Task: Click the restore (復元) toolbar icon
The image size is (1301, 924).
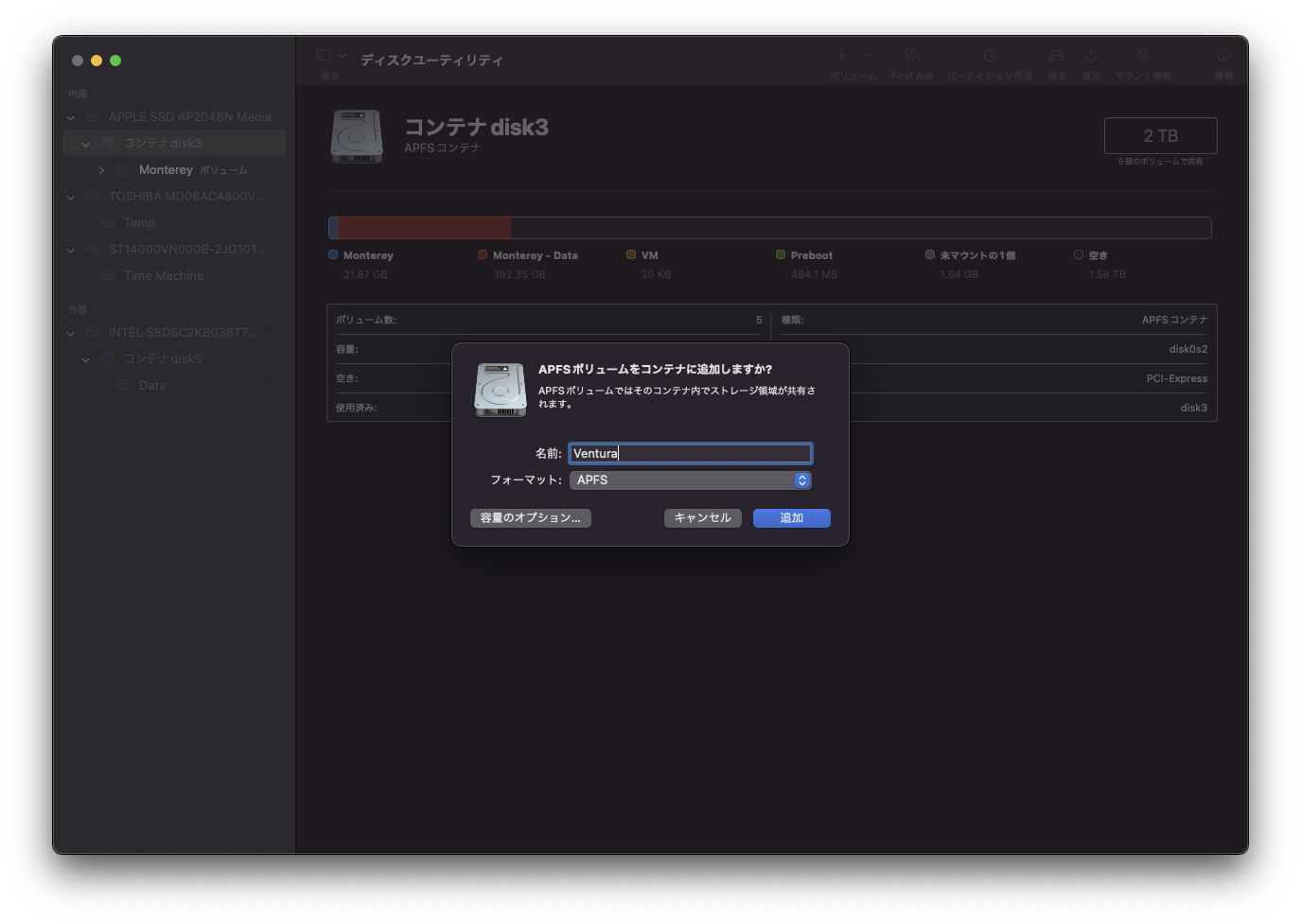Action: 1091,56
